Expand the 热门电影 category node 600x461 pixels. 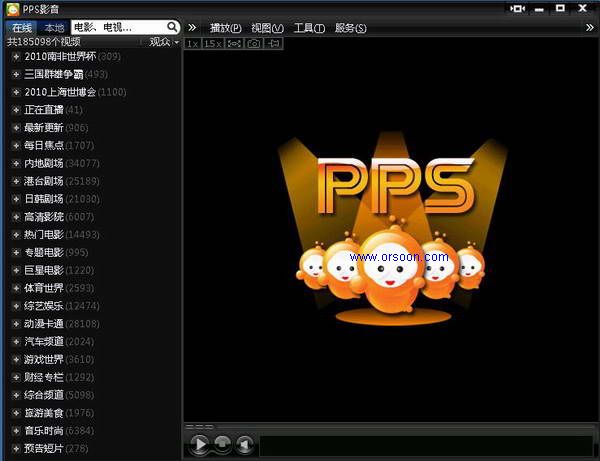pyautogui.click(x=16, y=234)
